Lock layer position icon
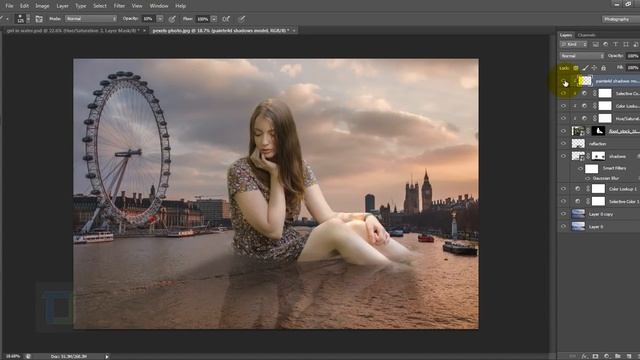The width and height of the screenshot is (640, 360). 594,68
